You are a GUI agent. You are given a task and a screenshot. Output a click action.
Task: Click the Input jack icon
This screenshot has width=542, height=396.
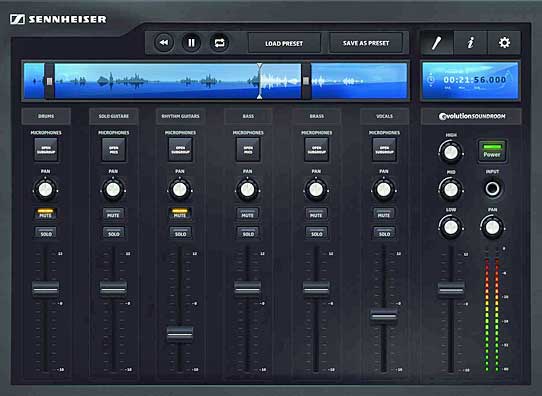[x=492, y=189]
